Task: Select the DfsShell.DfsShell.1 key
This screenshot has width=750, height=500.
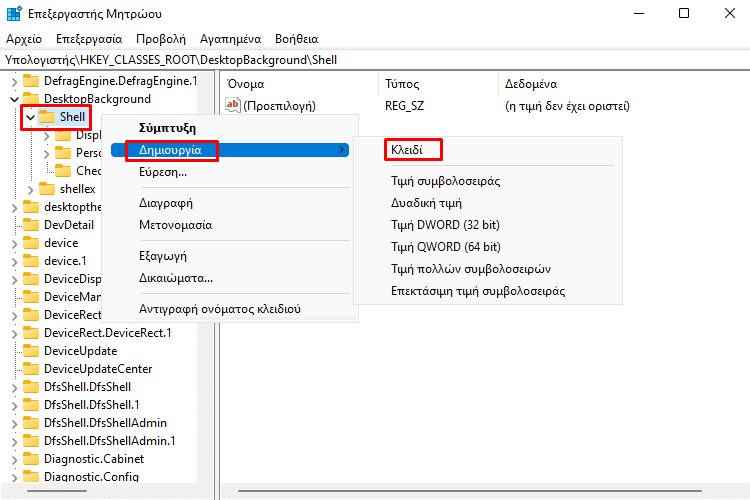Action: 91,405
